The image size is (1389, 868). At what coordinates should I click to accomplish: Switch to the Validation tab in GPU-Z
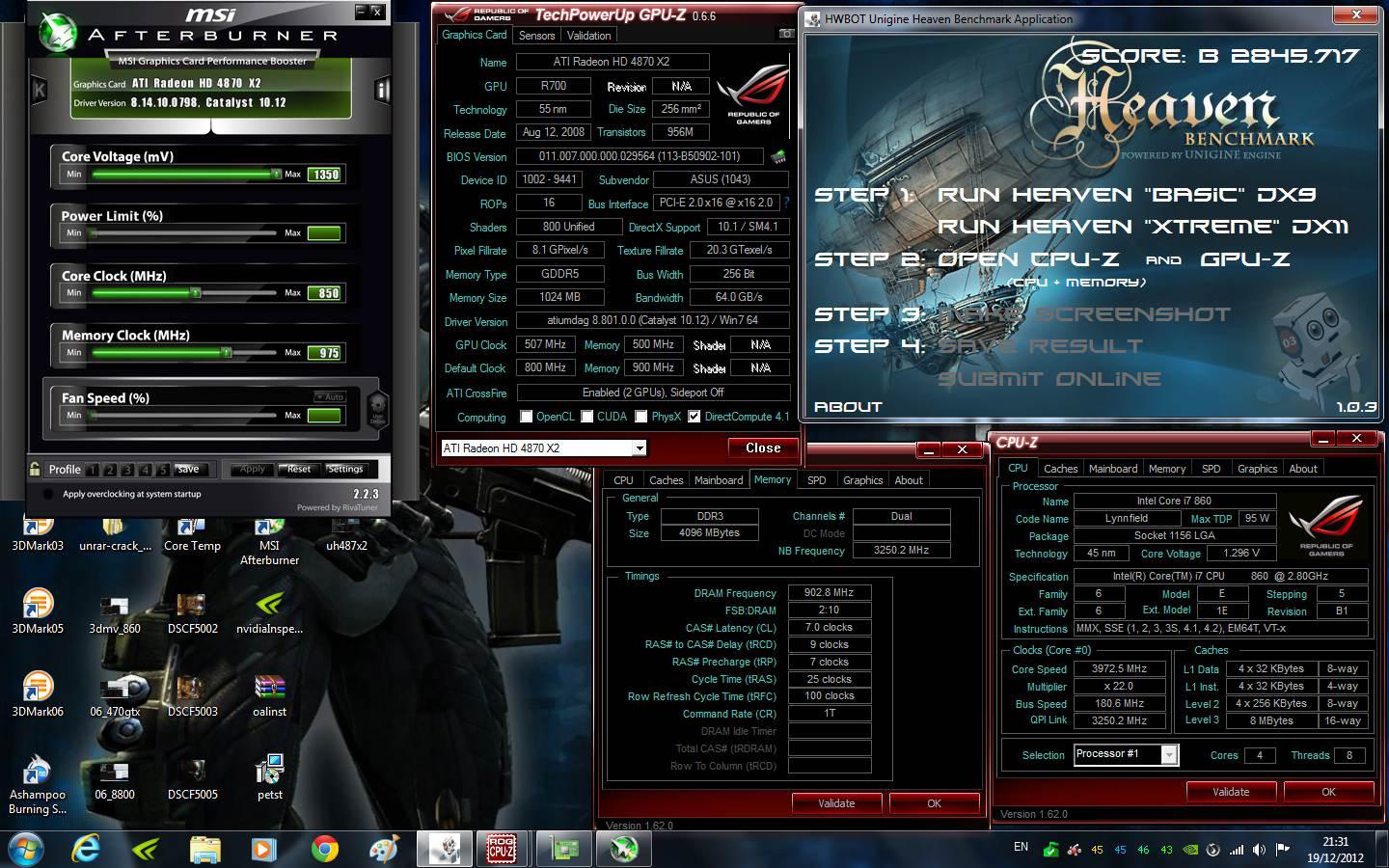tap(588, 36)
